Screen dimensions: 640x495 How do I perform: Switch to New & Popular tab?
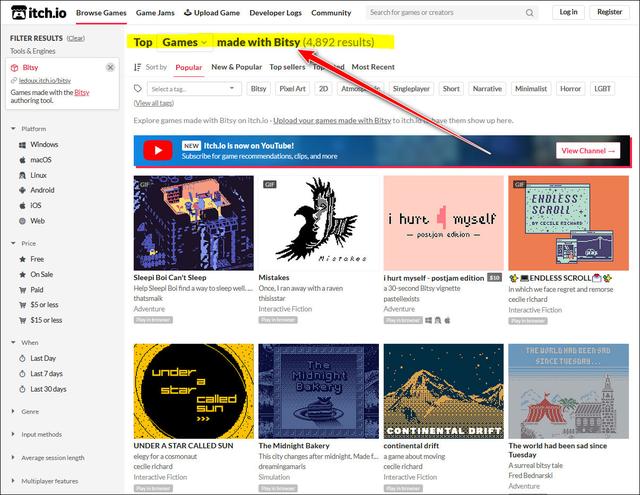pyautogui.click(x=237, y=67)
